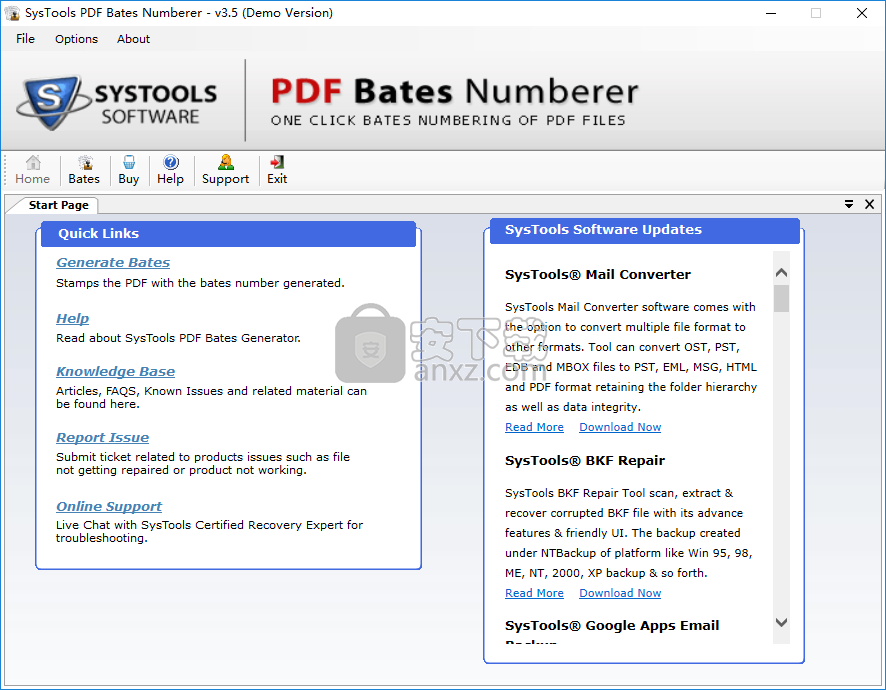The height and width of the screenshot is (690, 886).
Task: Download Now for SysTools BKF Repair
Action: (620, 593)
